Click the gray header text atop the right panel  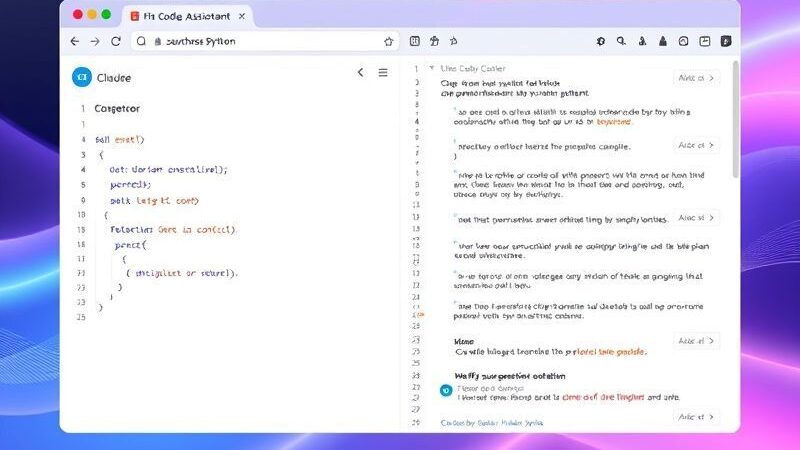tap(473, 68)
